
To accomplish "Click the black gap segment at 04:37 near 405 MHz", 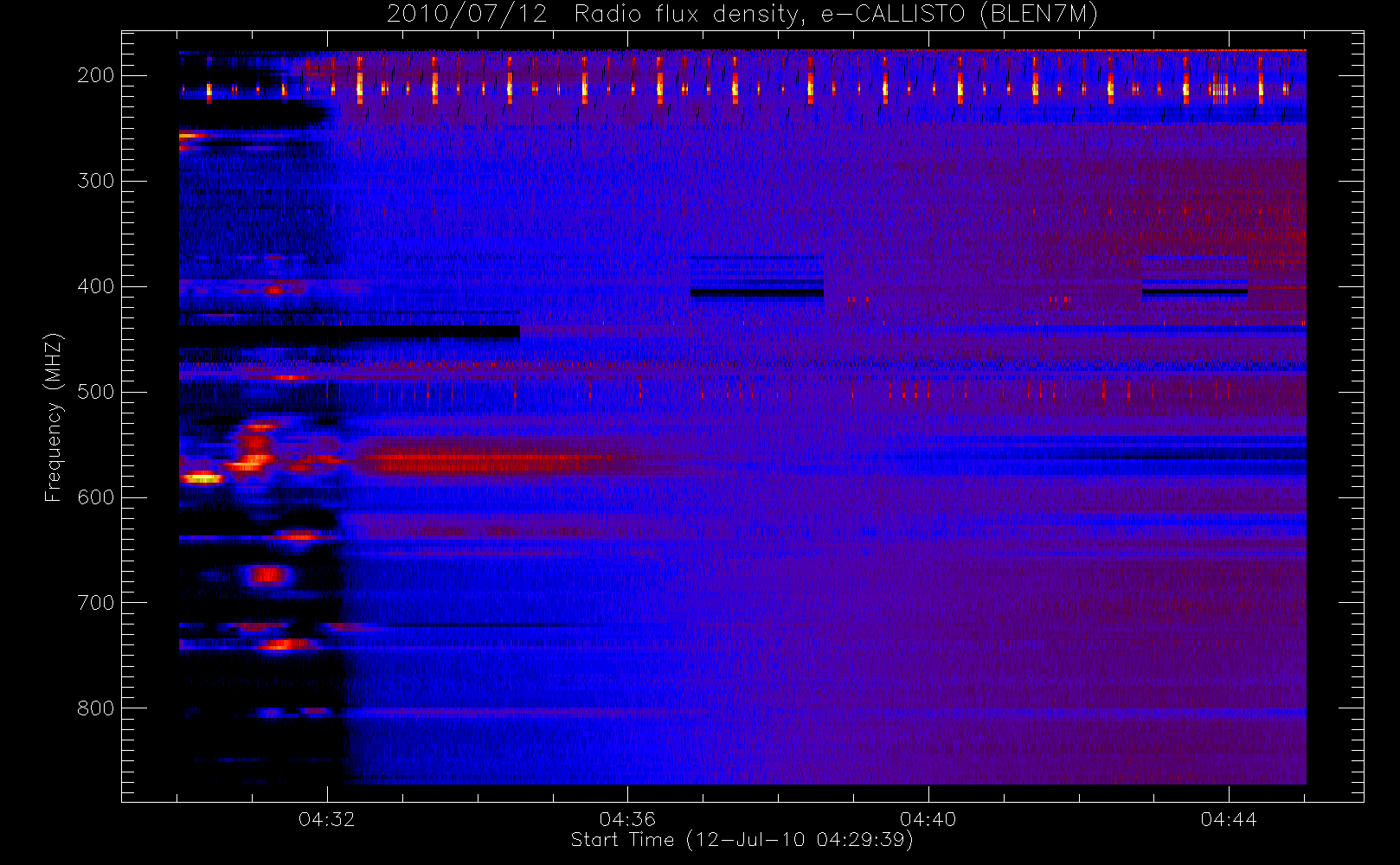I will tap(757, 293).
